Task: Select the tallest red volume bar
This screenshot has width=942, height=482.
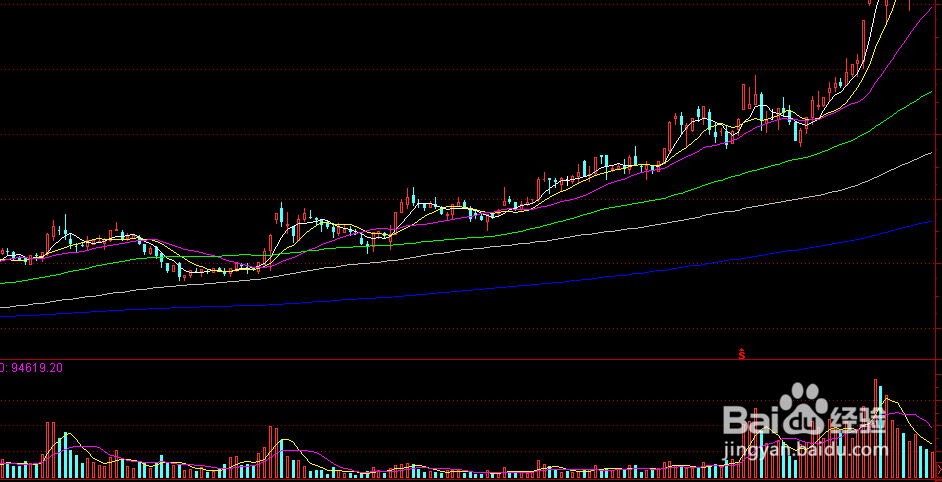Action: (875, 429)
